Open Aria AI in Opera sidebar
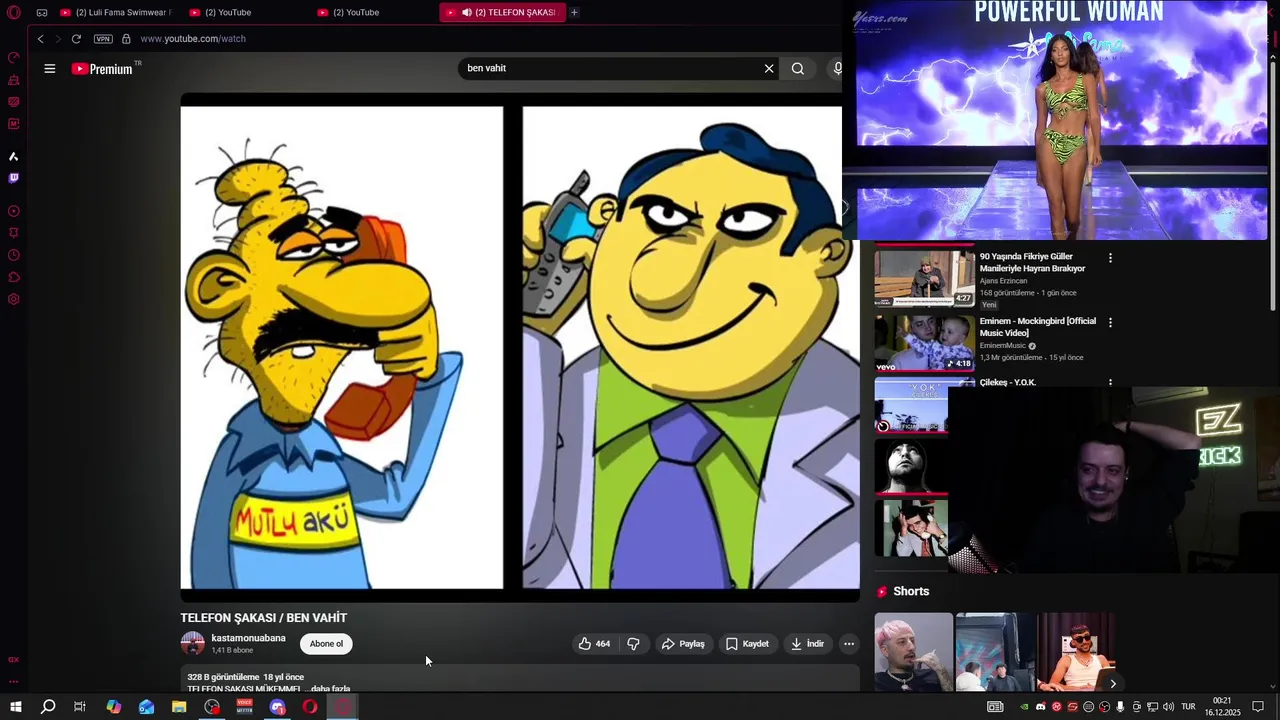 (14, 157)
